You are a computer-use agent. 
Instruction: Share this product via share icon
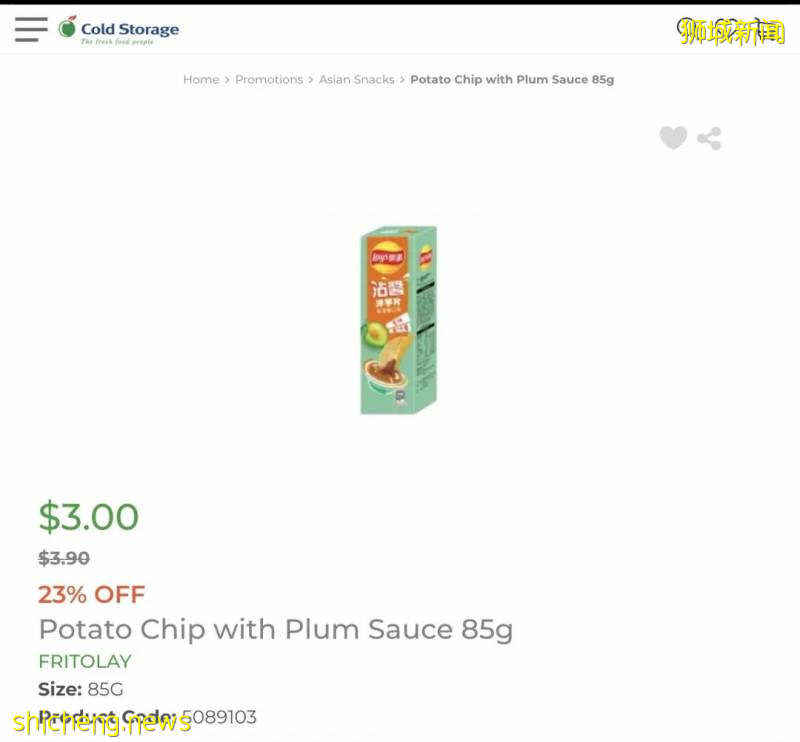[x=710, y=138]
